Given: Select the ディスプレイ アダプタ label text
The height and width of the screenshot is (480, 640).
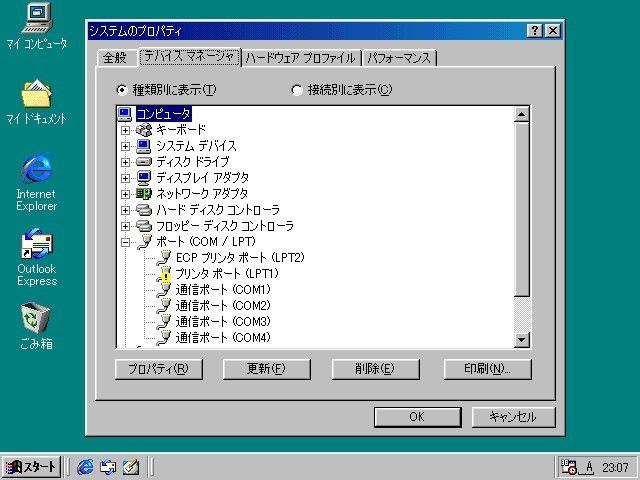Looking at the screenshot, I should click(202, 178).
